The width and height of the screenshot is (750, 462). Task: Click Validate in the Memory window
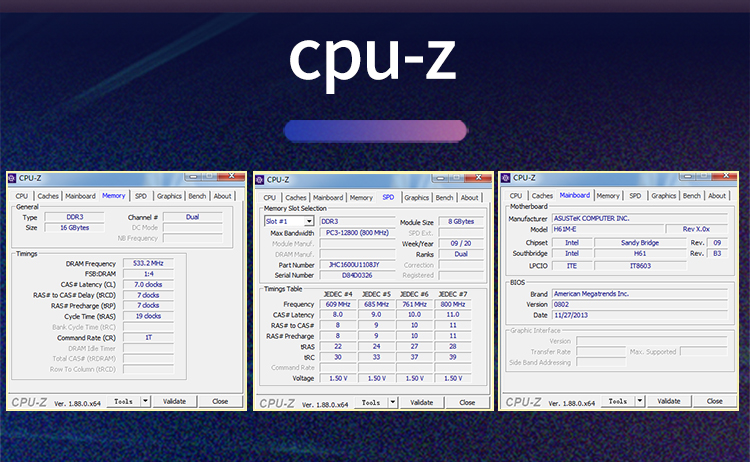[174, 401]
